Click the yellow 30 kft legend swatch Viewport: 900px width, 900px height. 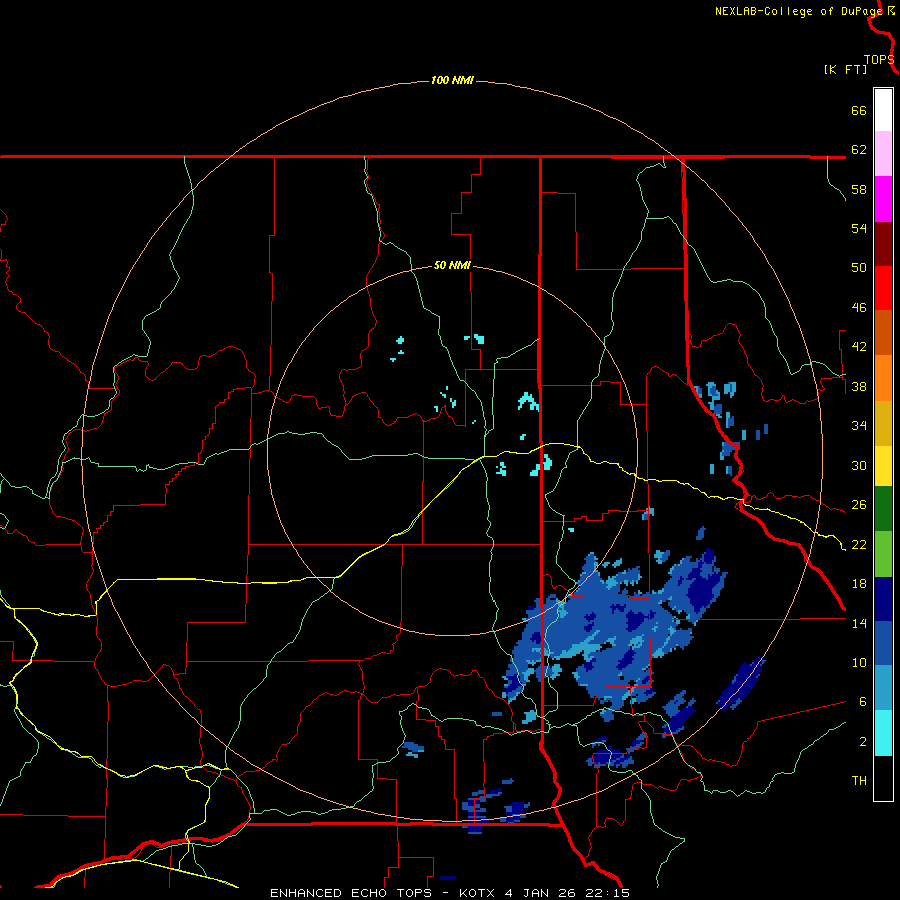click(x=883, y=466)
